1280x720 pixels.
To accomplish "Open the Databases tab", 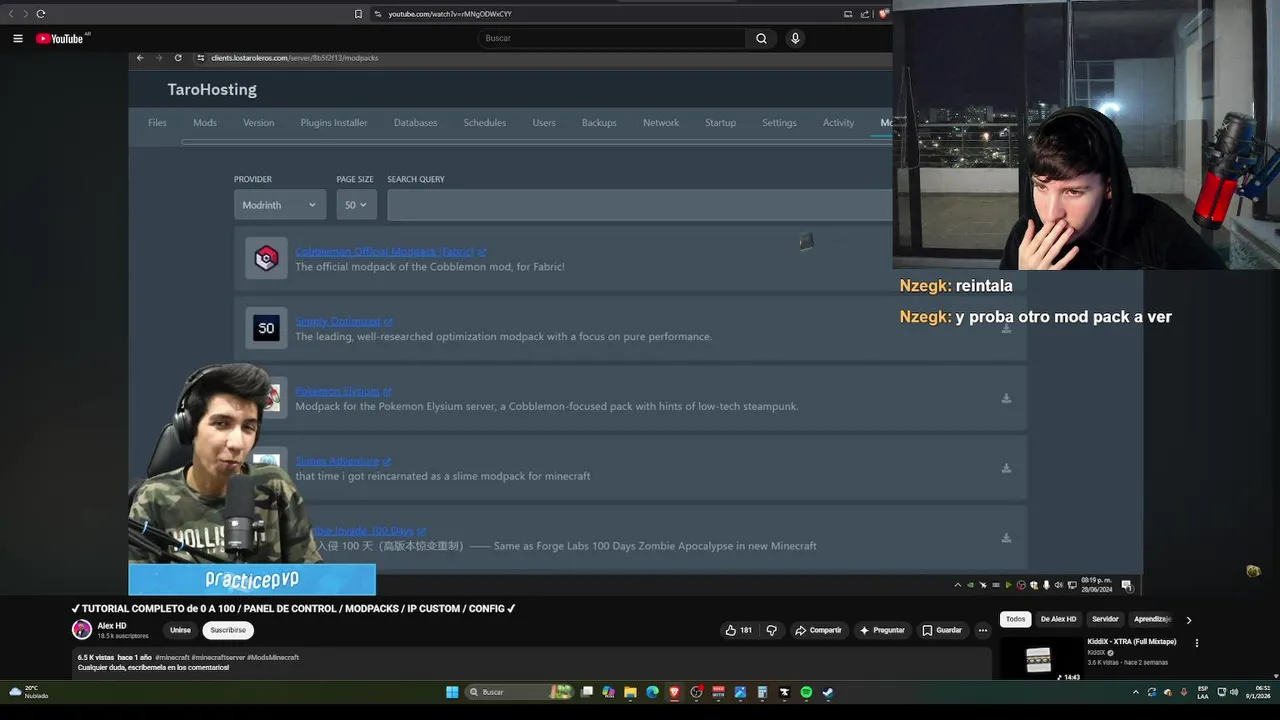I will (415, 123).
